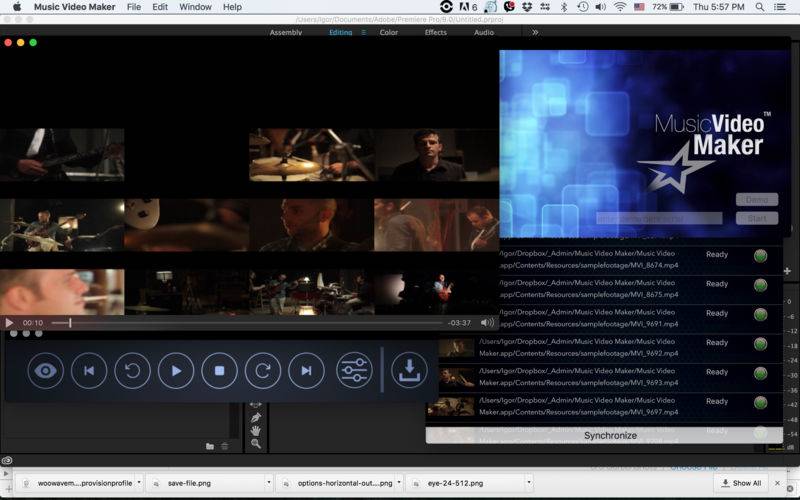
Task: Toggle green status light for MVI_8674.mp4
Action: (x=760, y=256)
